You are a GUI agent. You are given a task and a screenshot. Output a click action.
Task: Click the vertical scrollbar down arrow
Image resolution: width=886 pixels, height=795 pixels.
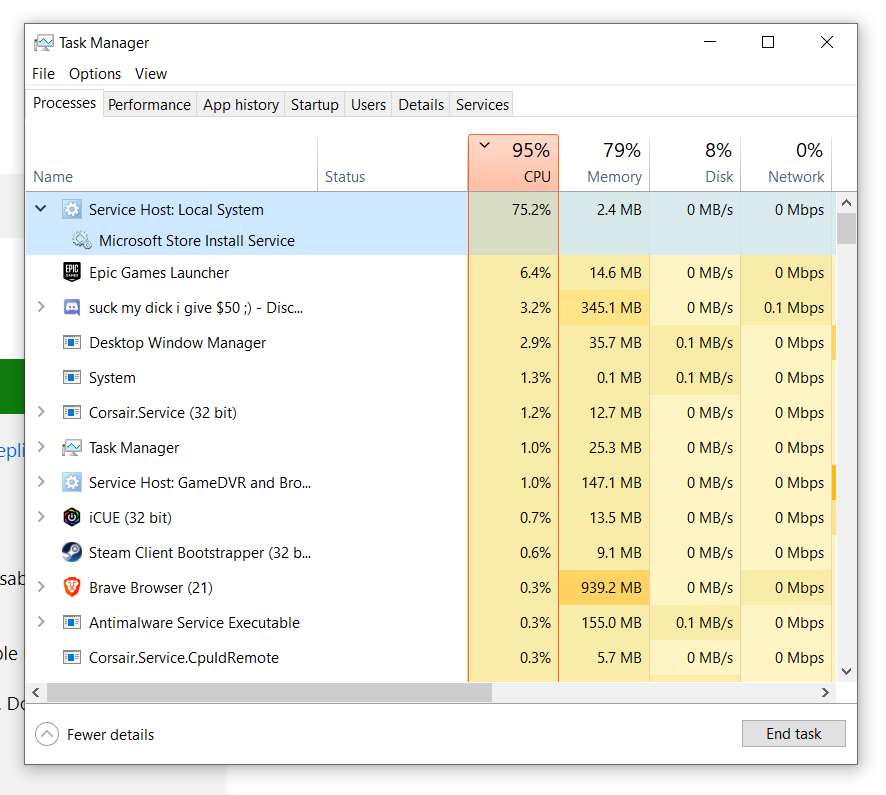pos(846,671)
